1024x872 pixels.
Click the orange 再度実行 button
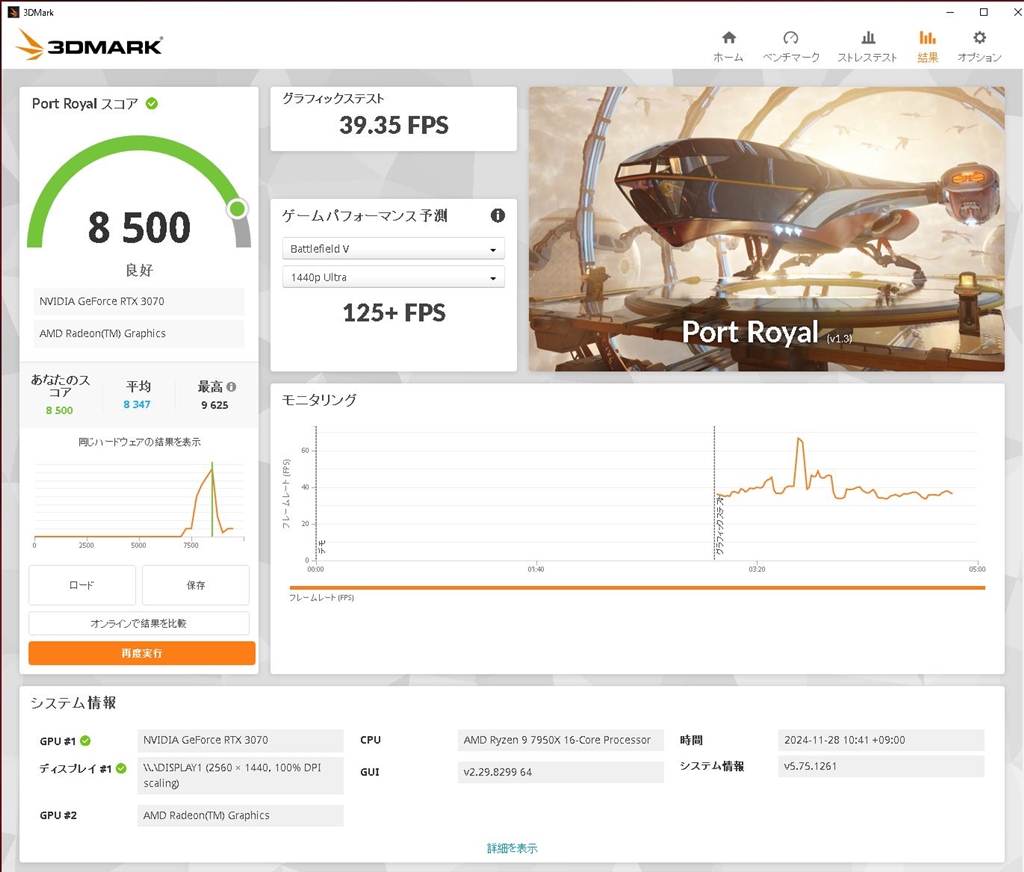pyautogui.click(x=142, y=653)
